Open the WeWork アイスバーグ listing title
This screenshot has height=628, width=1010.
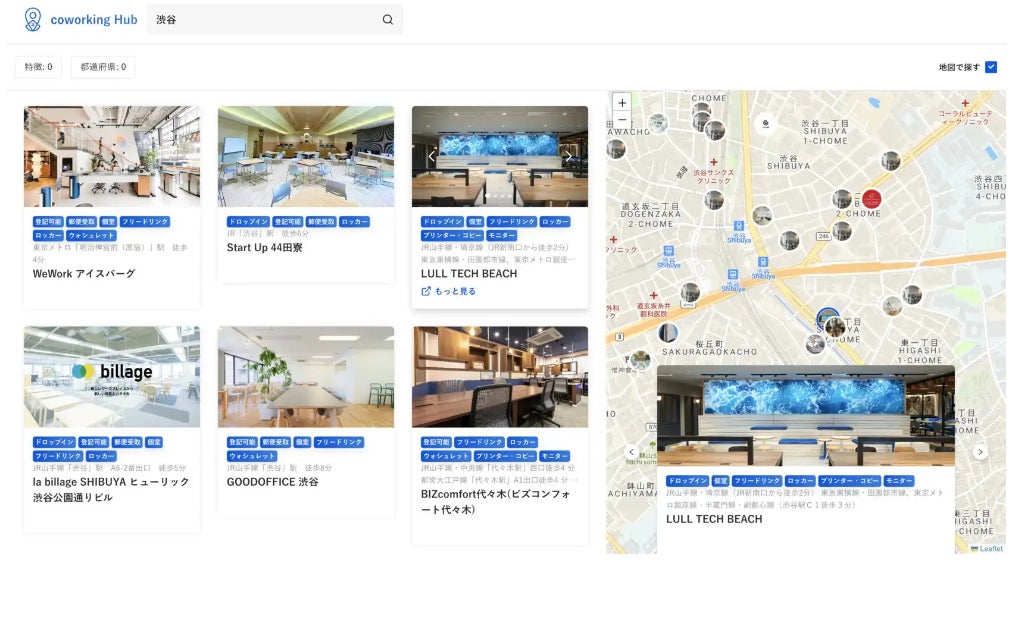click(84, 274)
